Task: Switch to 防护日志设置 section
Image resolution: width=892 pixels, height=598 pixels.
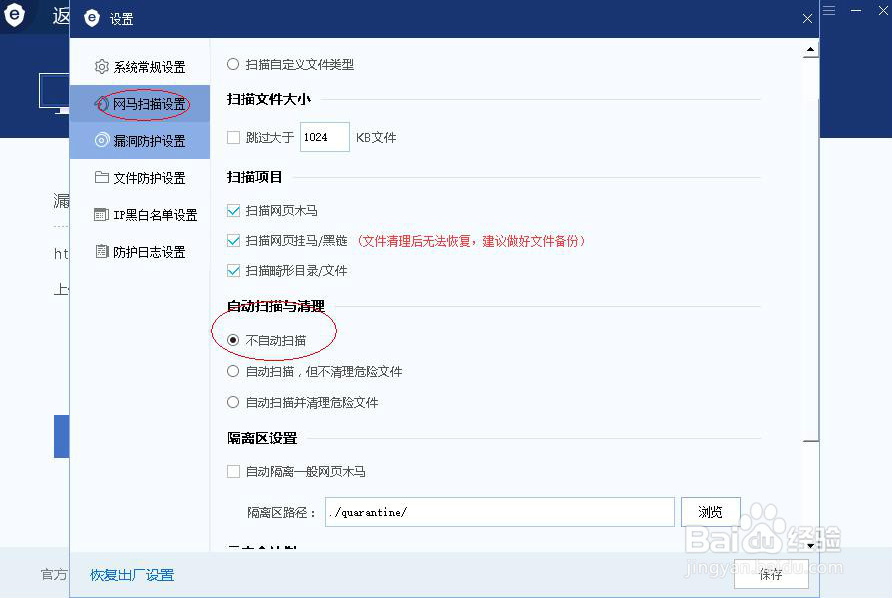Action: (x=140, y=252)
